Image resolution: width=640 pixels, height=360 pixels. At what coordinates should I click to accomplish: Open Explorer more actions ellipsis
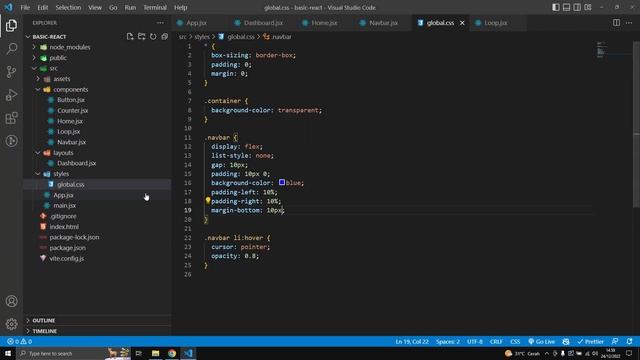point(160,23)
